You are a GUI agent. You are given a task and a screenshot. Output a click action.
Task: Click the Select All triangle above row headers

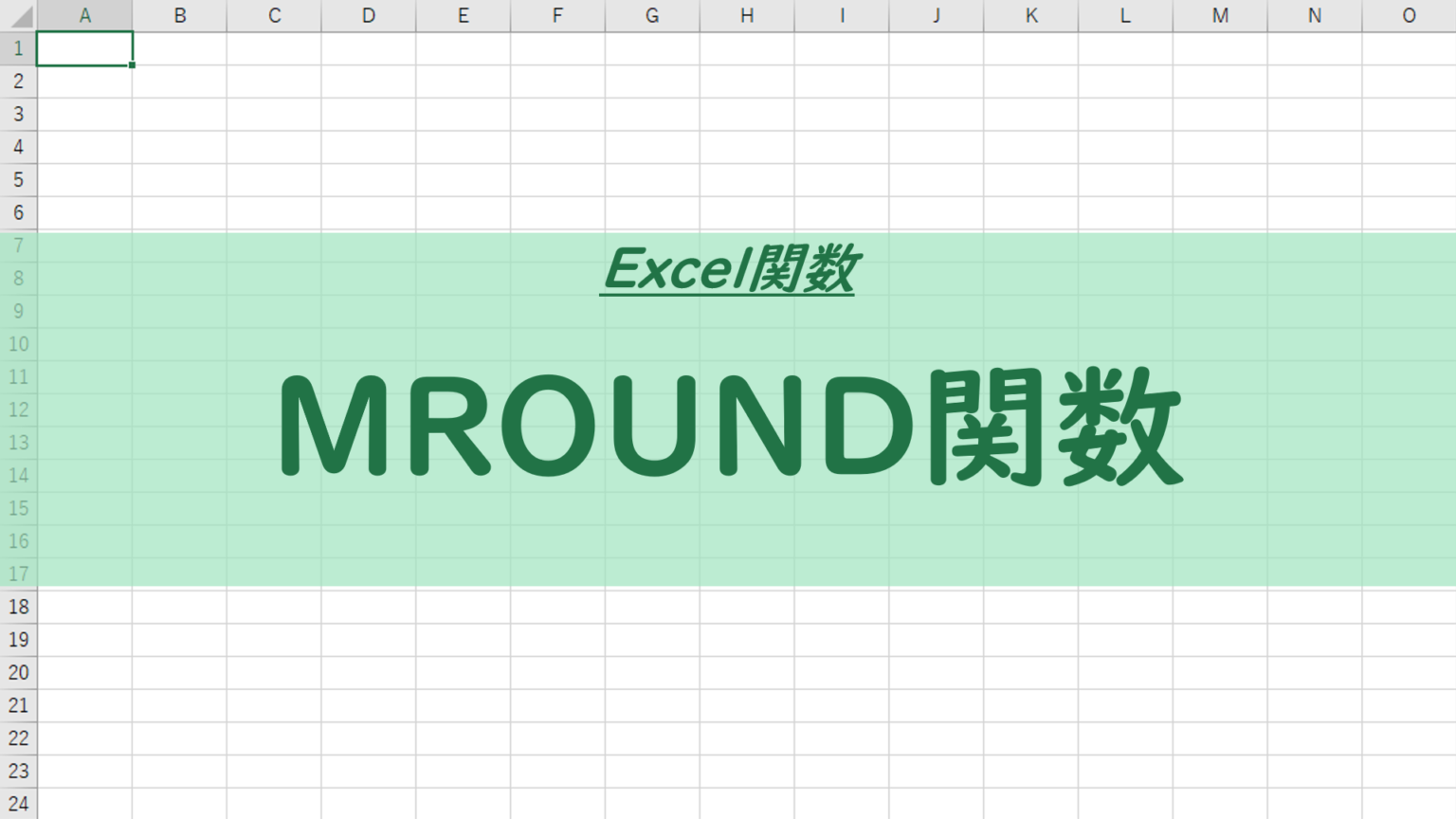(18, 15)
